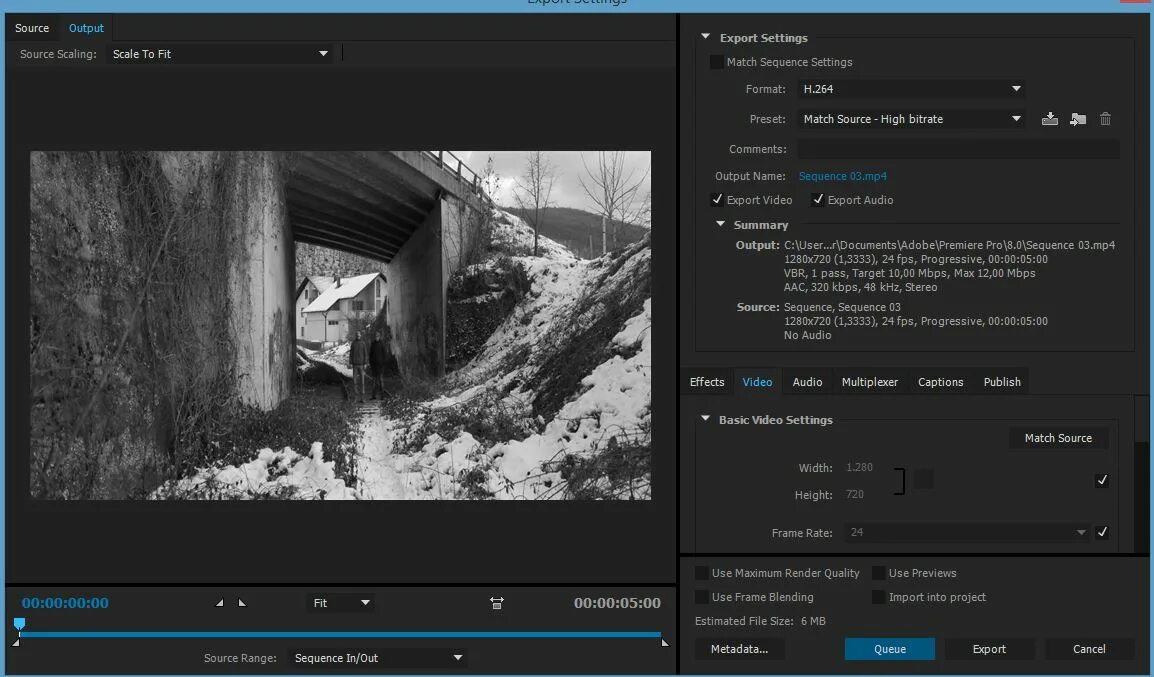Viewport: 1154px width, 677px height.
Task: Uncheck Export Audio
Action: (818, 199)
